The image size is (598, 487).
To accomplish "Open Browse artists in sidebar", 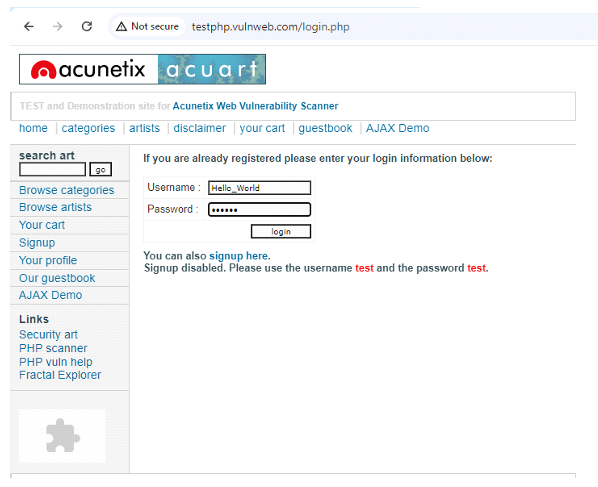I will 55,207.
